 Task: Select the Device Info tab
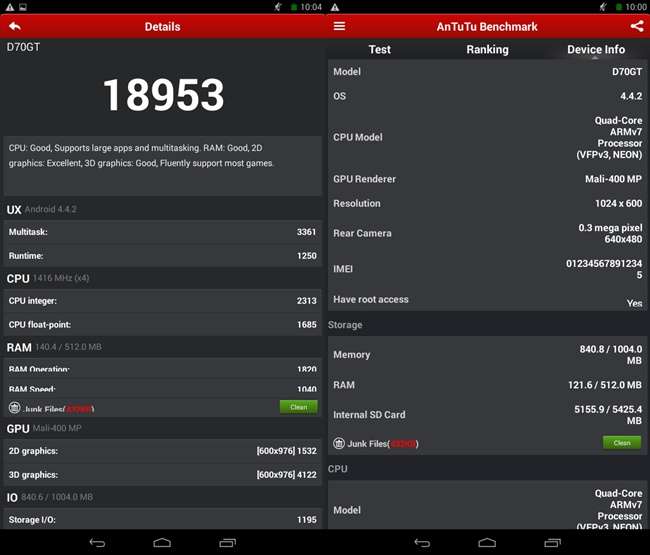click(x=596, y=49)
